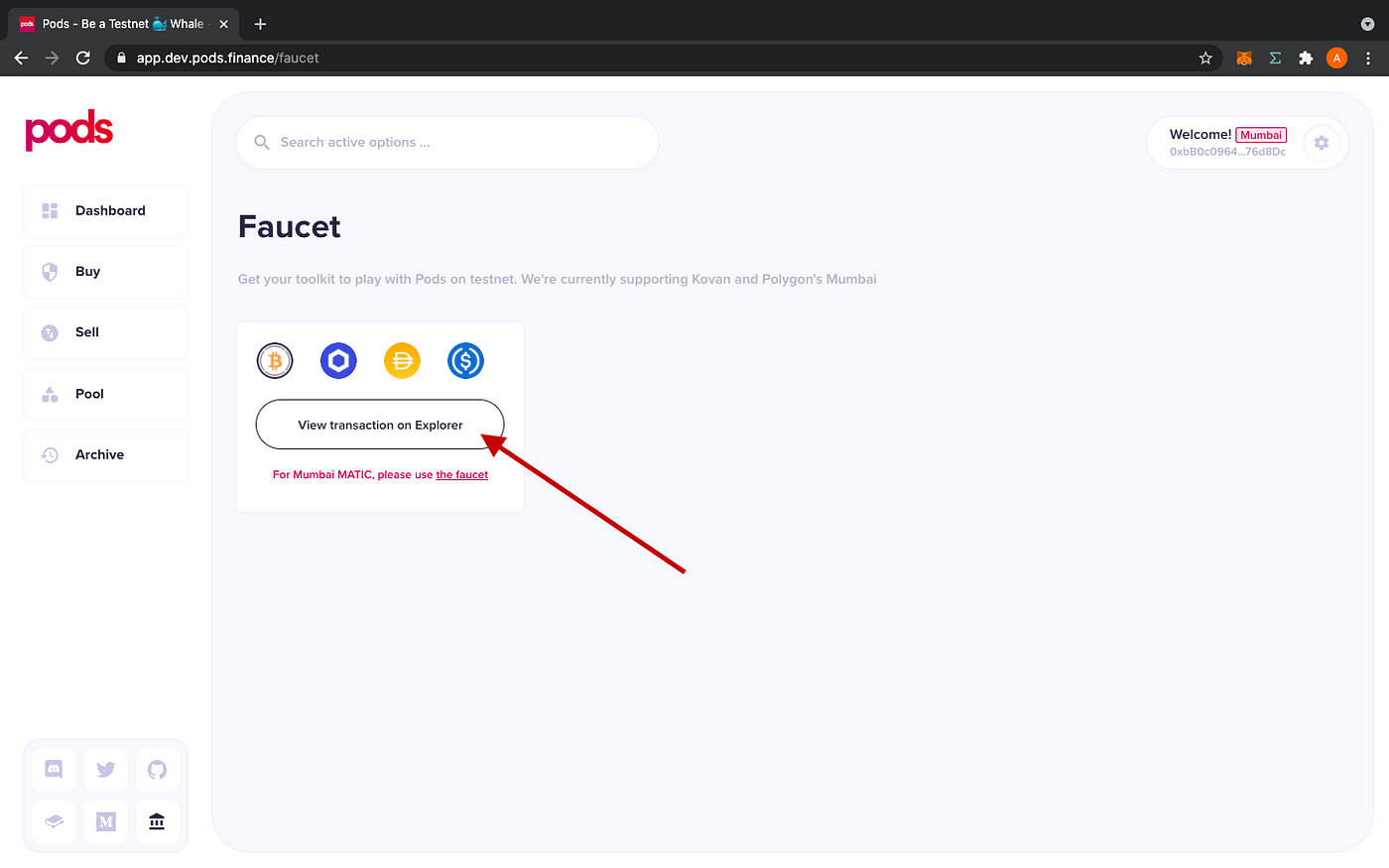Open the MetaMask fox extension
This screenshot has width=1389, height=868.
click(x=1244, y=58)
